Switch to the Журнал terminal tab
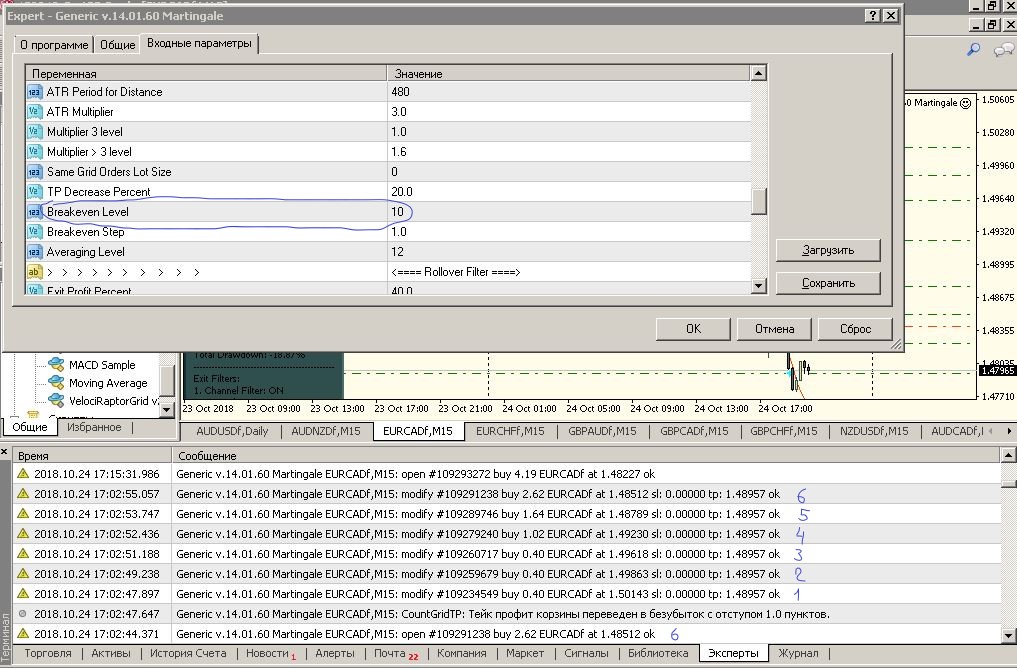This screenshot has height=669, width=1017. pyautogui.click(x=798, y=653)
